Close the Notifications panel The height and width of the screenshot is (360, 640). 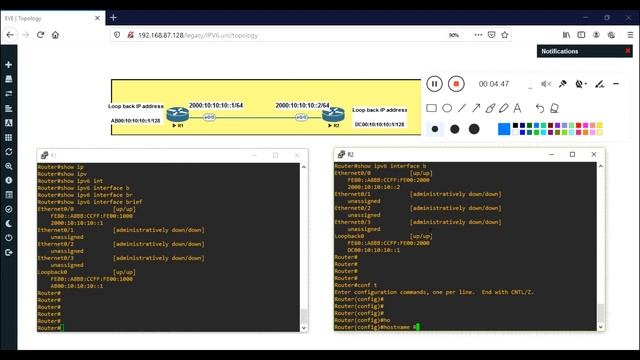click(628, 51)
